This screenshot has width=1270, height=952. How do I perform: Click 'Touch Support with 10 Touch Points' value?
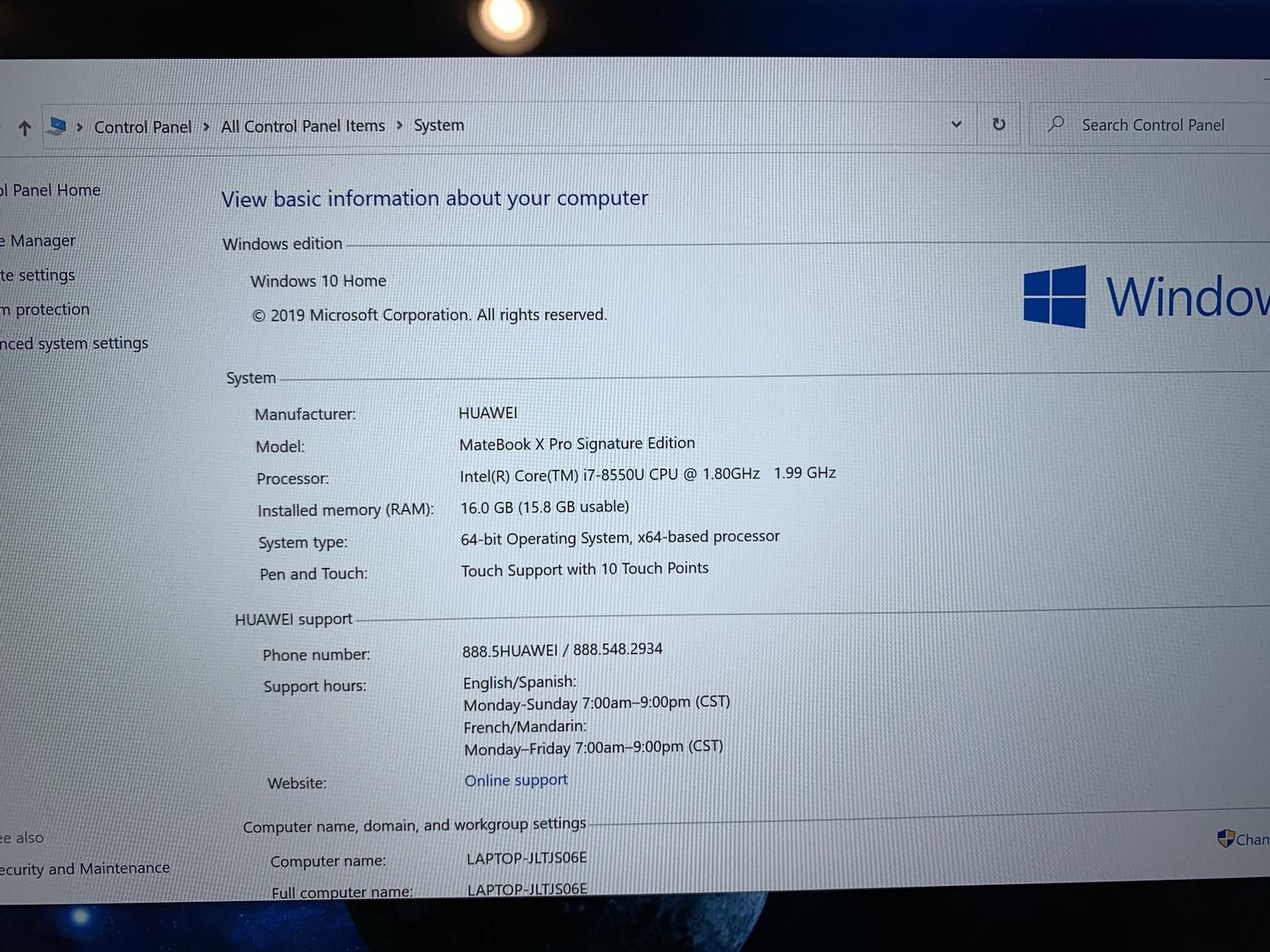pos(585,569)
